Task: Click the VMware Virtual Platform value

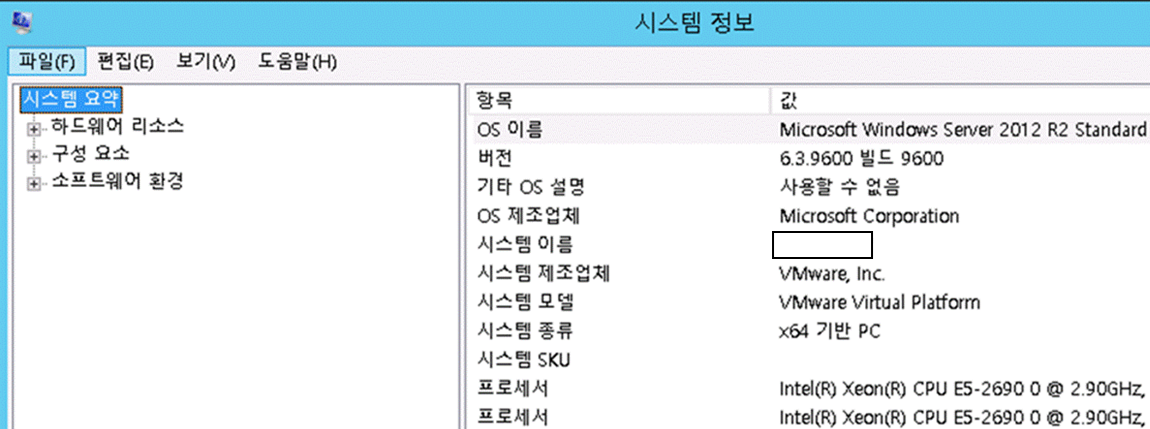Action: click(x=879, y=302)
